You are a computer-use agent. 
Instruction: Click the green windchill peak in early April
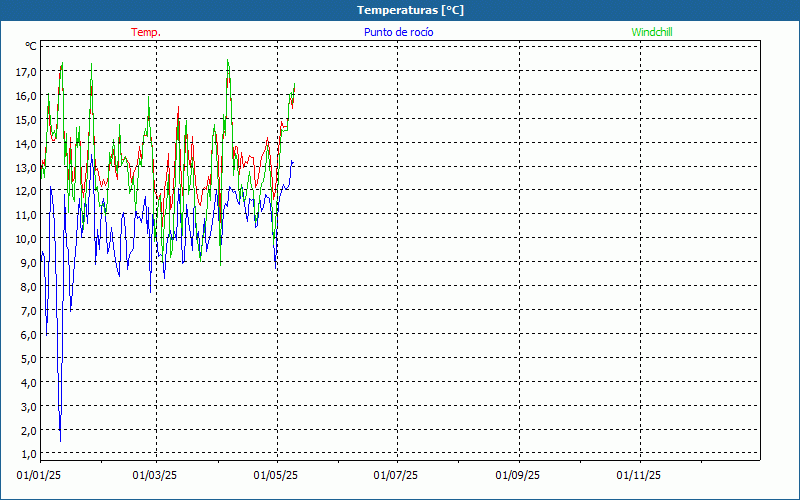pyautogui.click(x=228, y=61)
